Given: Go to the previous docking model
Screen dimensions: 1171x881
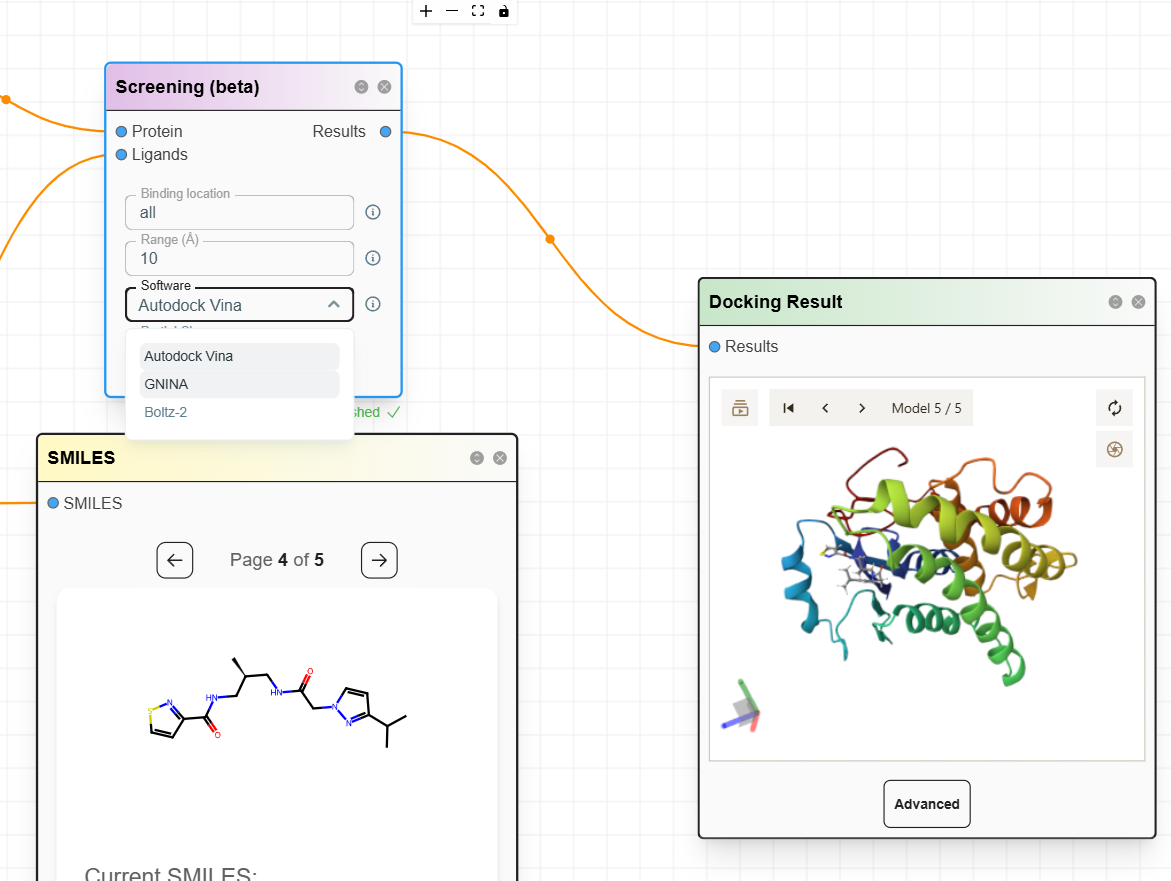Looking at the screenshot, I should click(x=825, y=408).
